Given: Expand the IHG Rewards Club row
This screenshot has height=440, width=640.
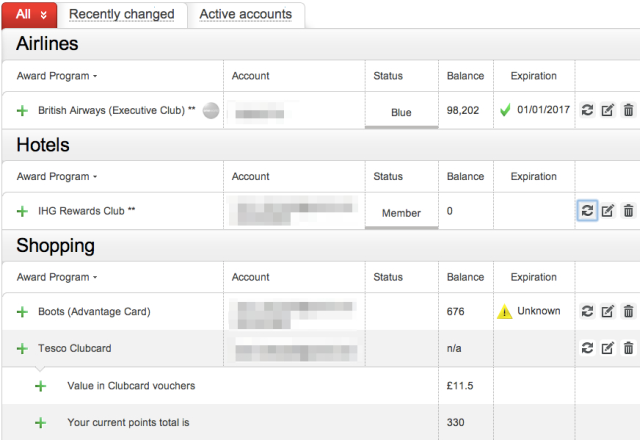Looking at the screenshot, I should click(x=22, y=211).
